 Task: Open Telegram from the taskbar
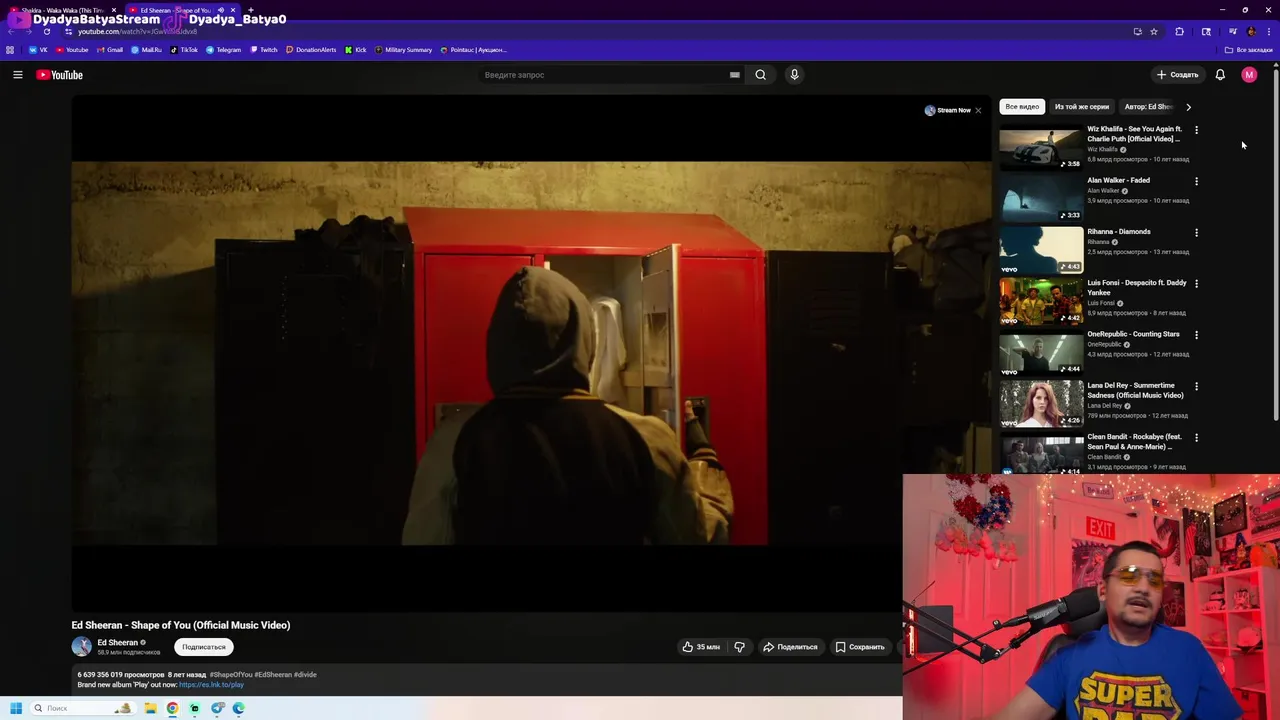coord(217,708)
